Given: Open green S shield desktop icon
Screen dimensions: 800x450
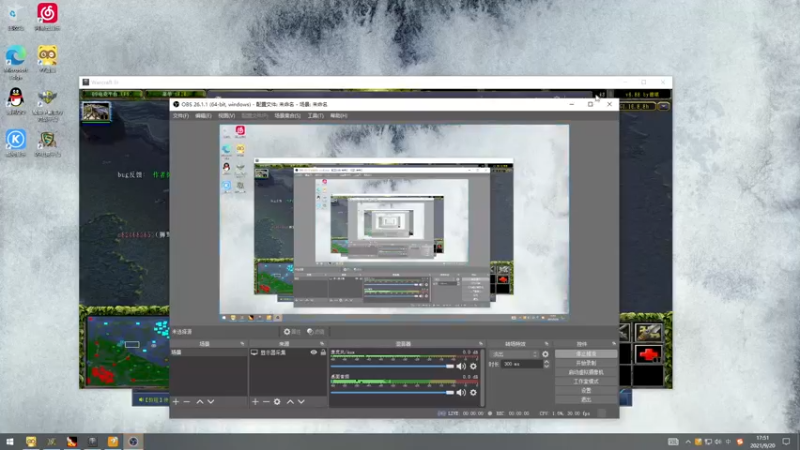Looking at the screenshot, I should (x=47, y=143).
